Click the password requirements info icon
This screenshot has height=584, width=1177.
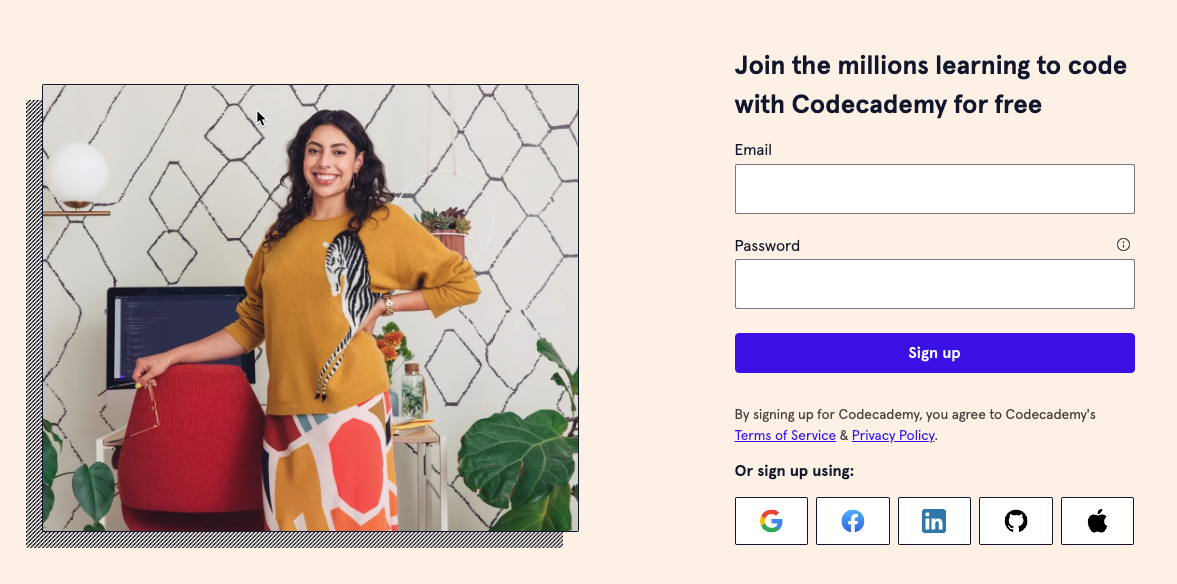1123,244
